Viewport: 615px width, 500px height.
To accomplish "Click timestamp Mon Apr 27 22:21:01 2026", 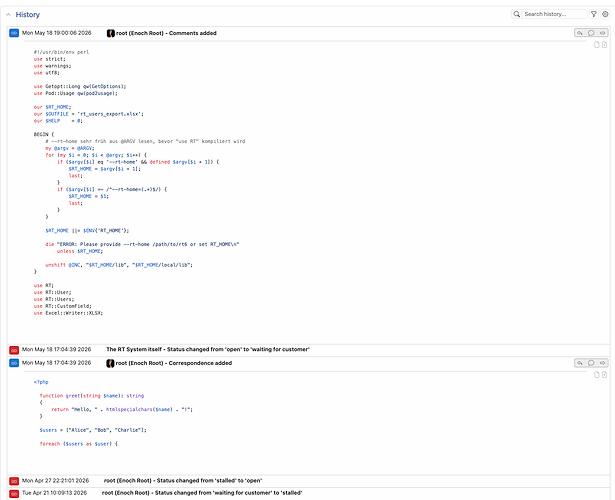I will coord(55,480).
